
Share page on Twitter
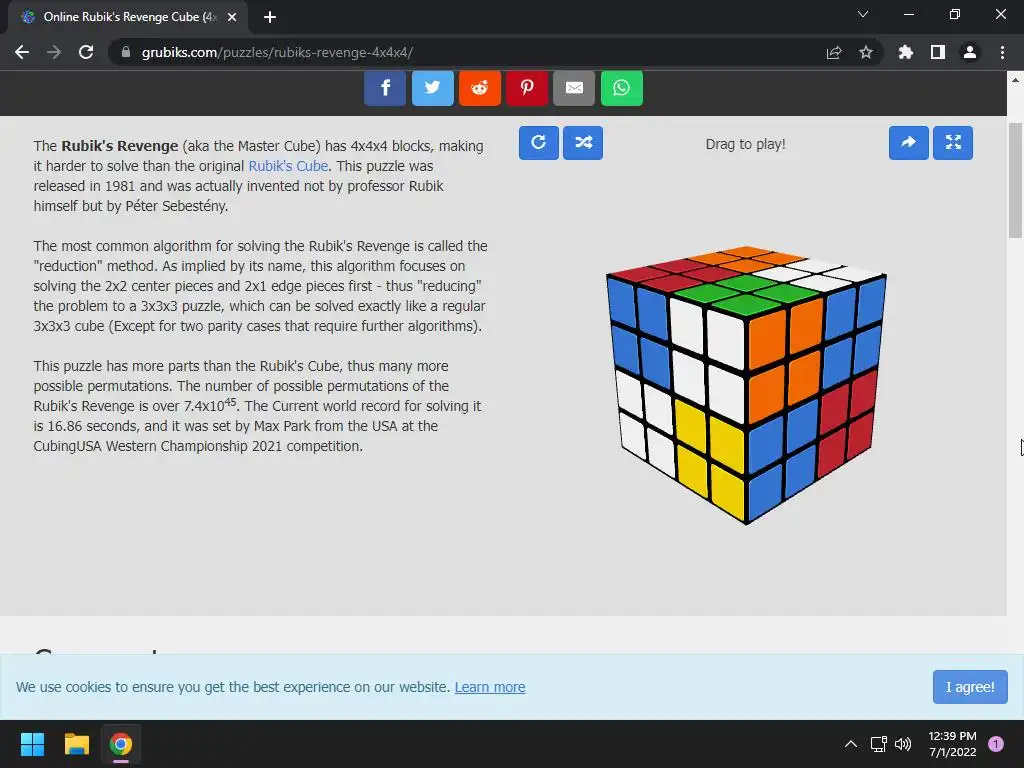[432, 88]
